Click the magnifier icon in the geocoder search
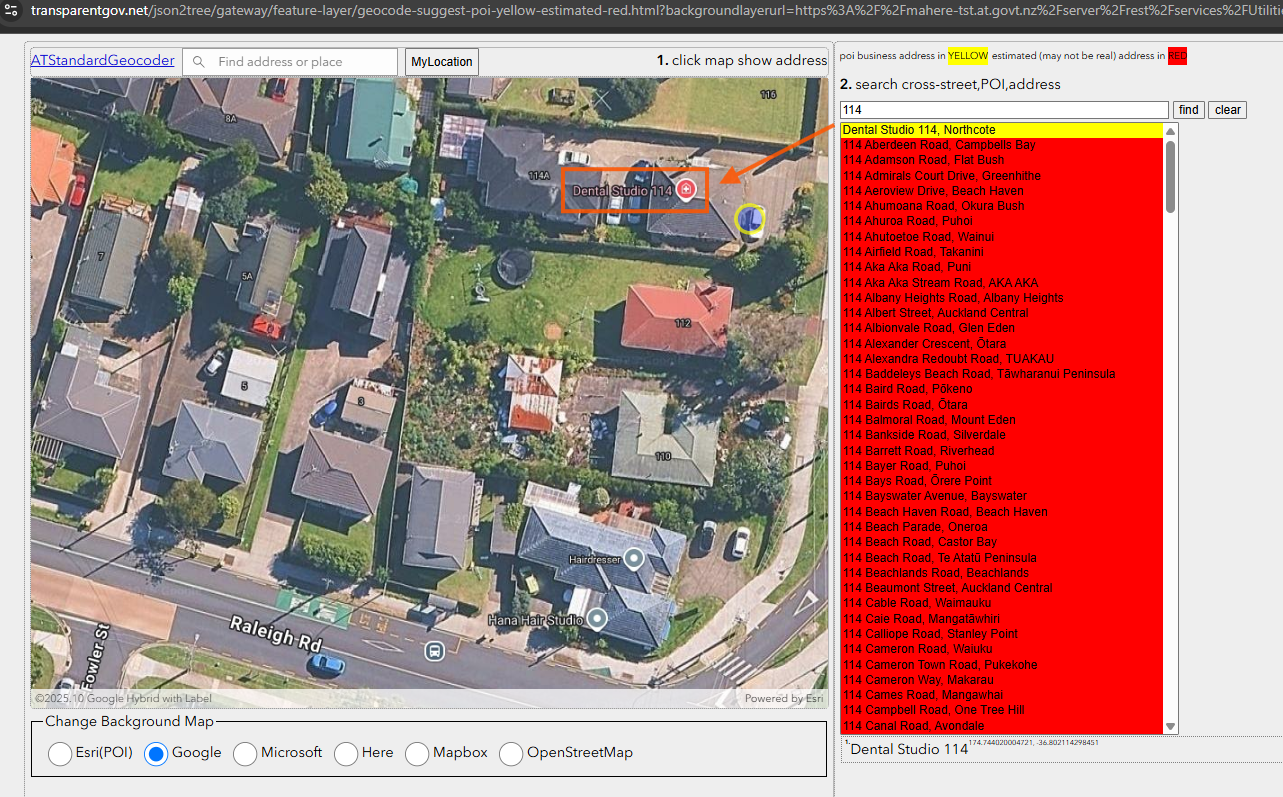The height and width of the screenshot is (797, 1283). tap(199, 62)
